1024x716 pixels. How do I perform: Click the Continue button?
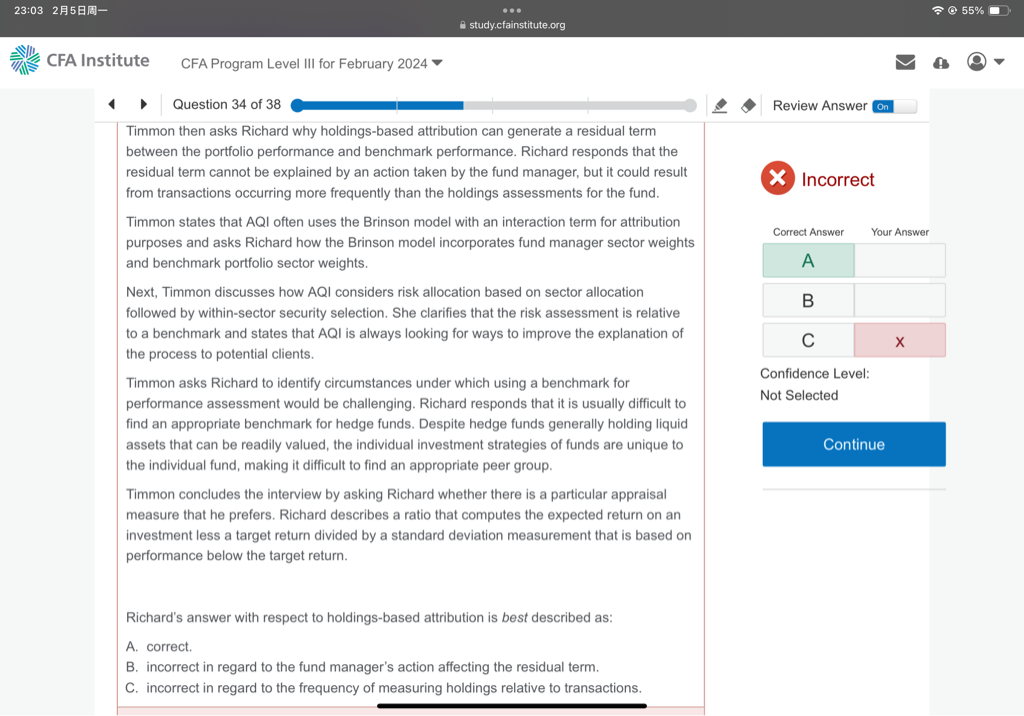coord(854,444)
